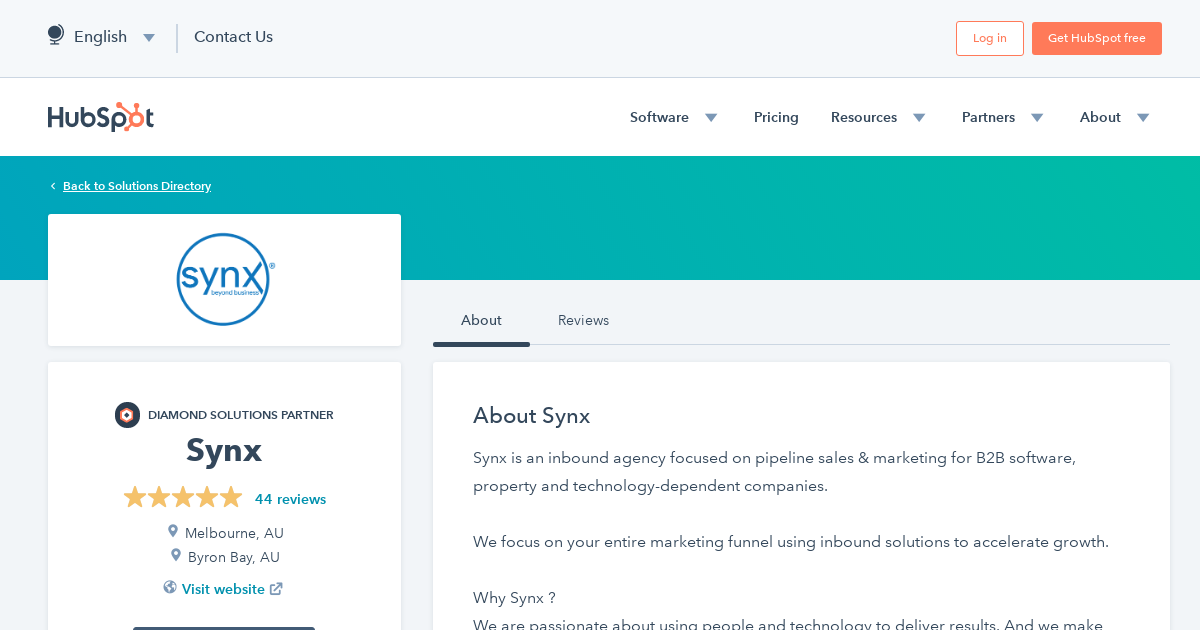The height and width of the screenshot is (630, 1200).
Task: Select the About tab
Action: click(x=481, y=320)
